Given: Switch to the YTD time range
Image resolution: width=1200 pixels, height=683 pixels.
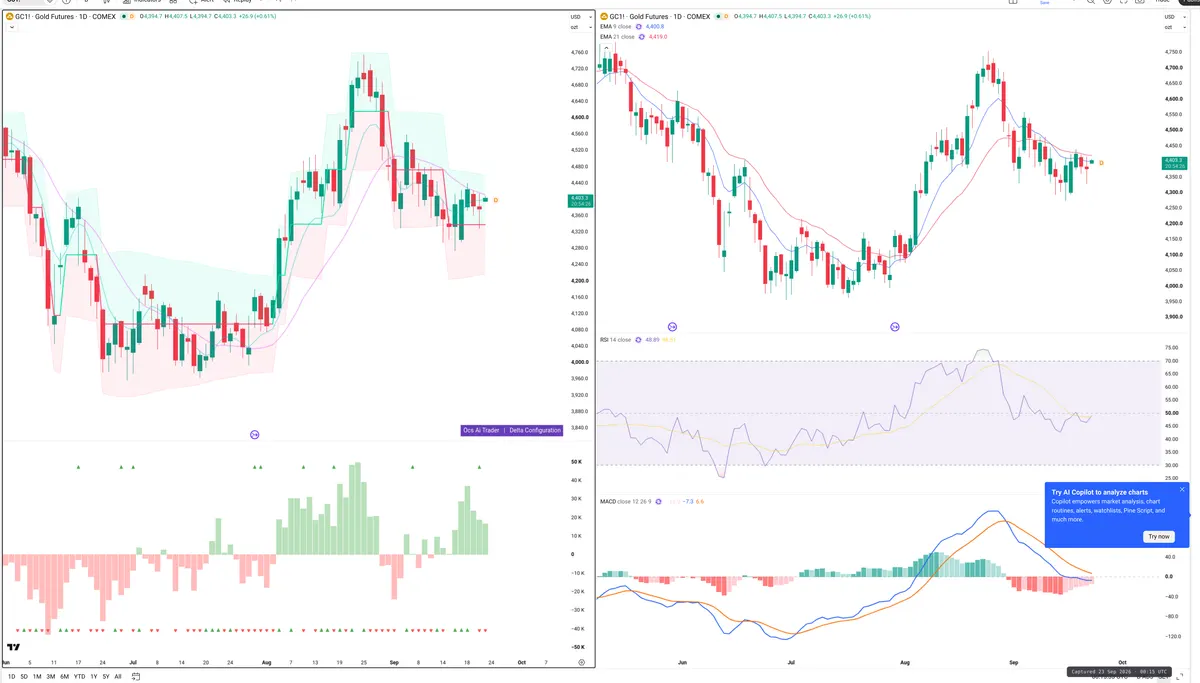Looking at the screenshot, I should [79, 677].
